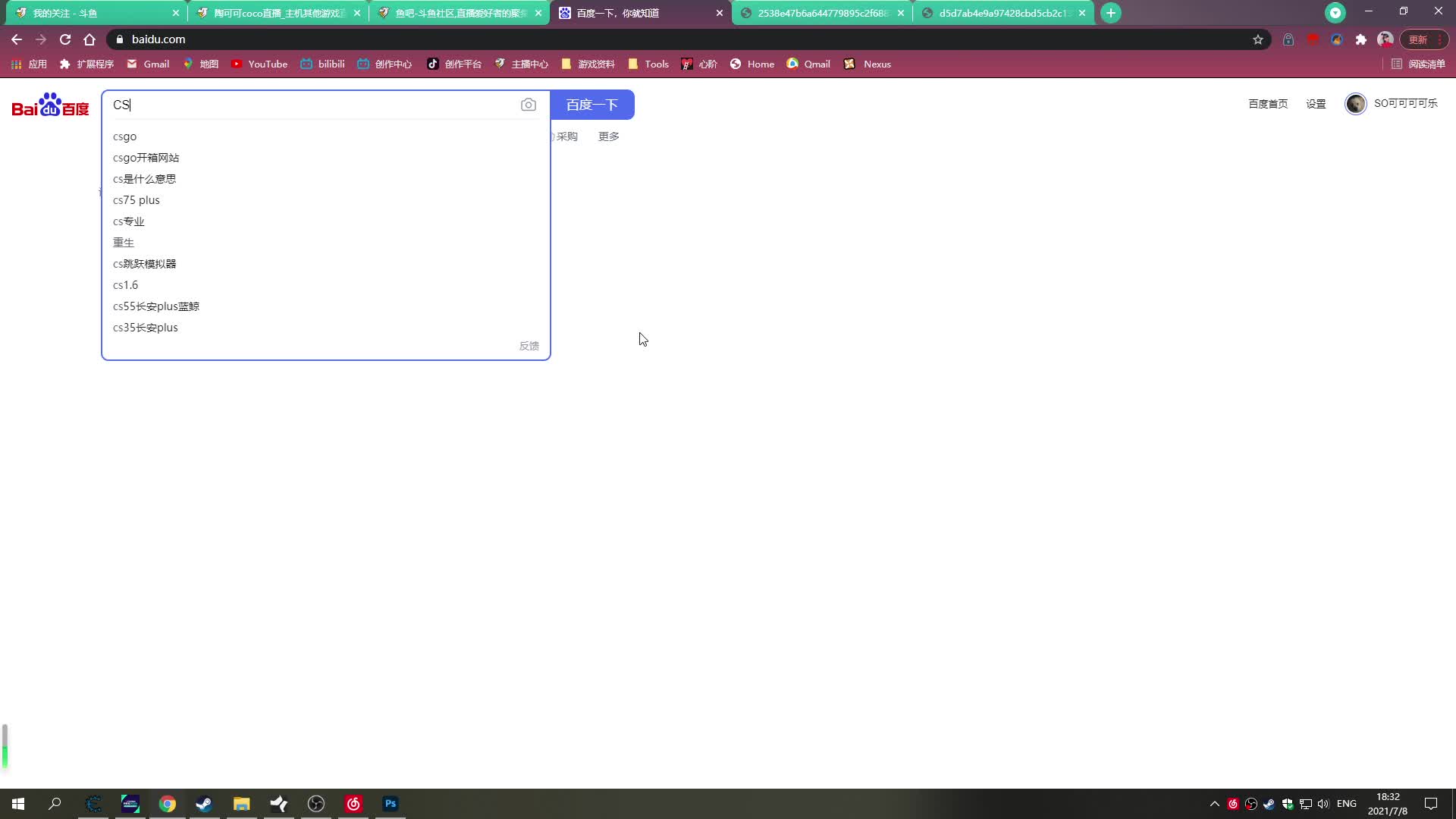Screen dimensions: 1456x819
Task: Choose the csgo suggestion
Action: pyautogui.click(x=125, y=136)
